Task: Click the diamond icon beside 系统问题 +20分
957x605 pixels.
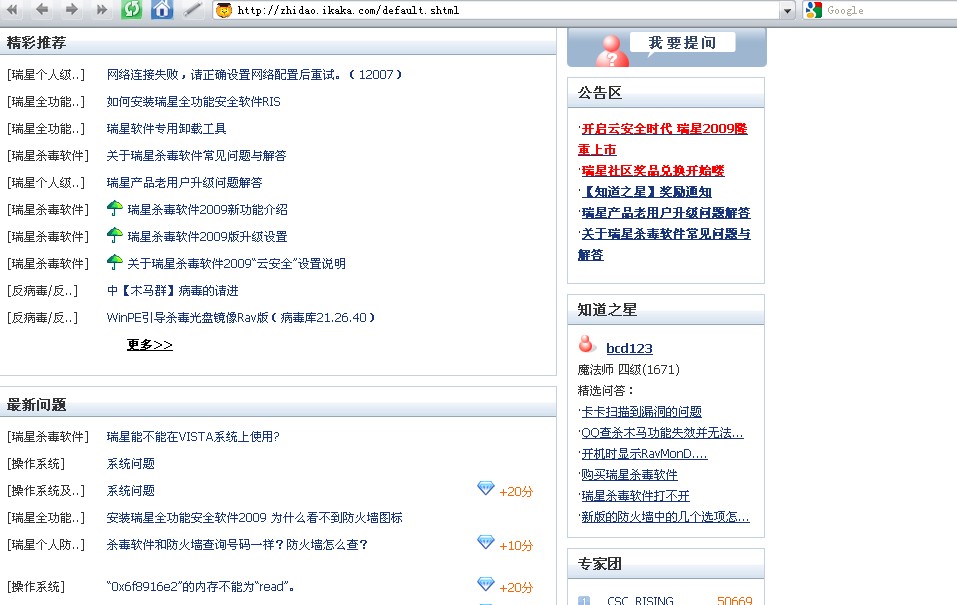Action: (x=486, y=488)
